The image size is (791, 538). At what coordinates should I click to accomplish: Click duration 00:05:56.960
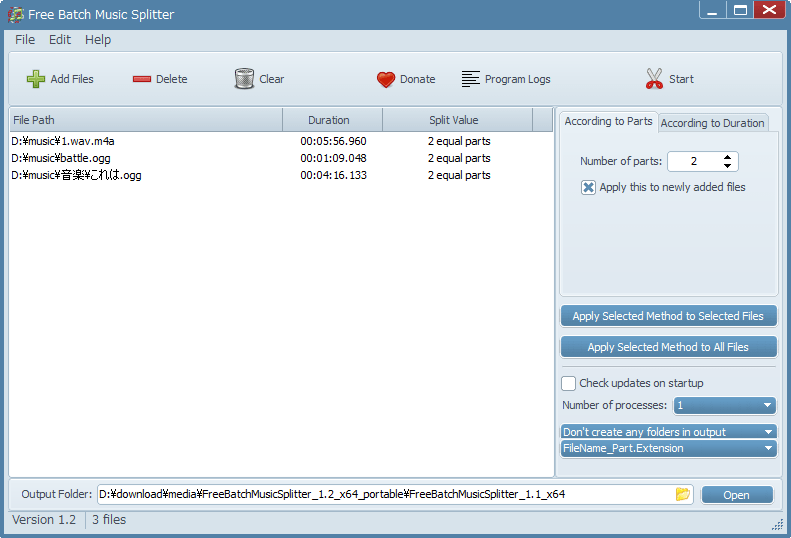333,141
